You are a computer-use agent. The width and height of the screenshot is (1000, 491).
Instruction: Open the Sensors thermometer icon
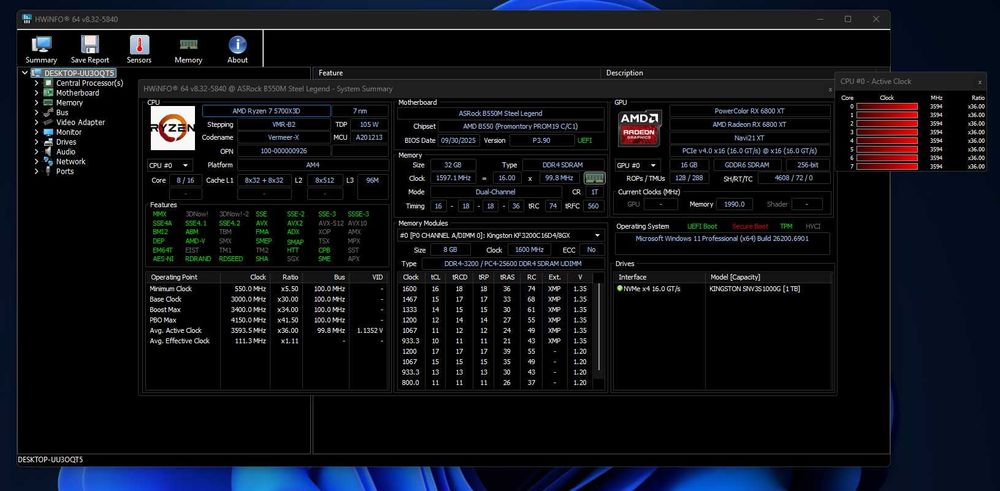[139, 45]
